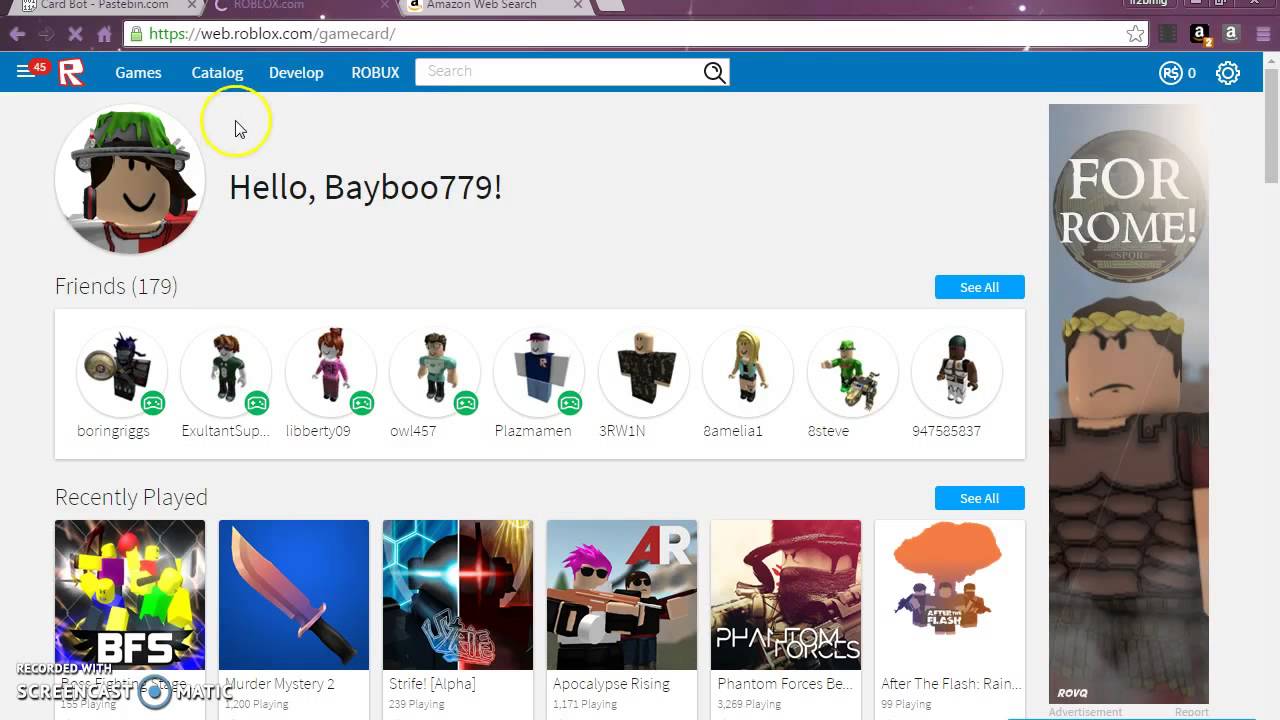This screenshot has height=720, width=1280.
Task: Click the browser address bar URL
Action: 272,34
